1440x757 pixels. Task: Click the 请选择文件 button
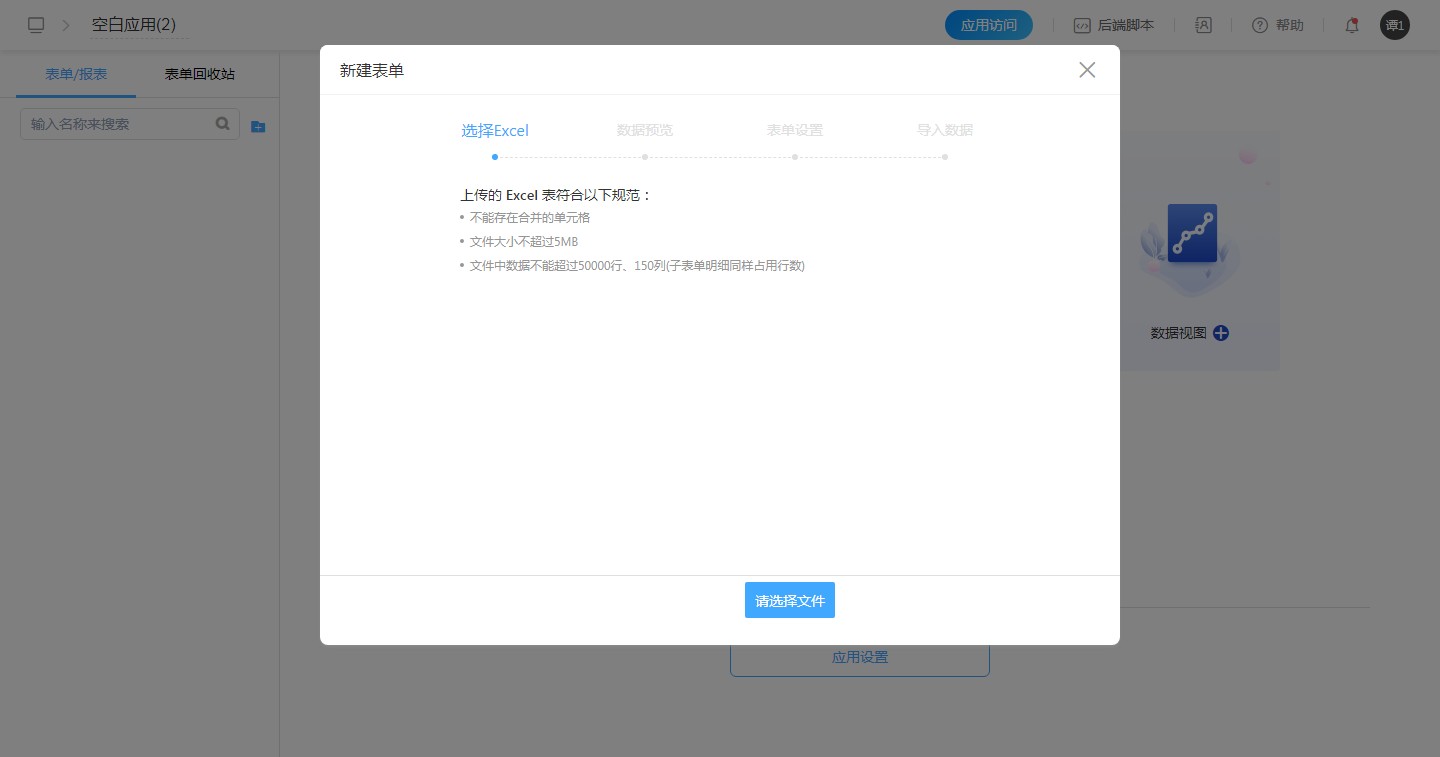(789, 600)
